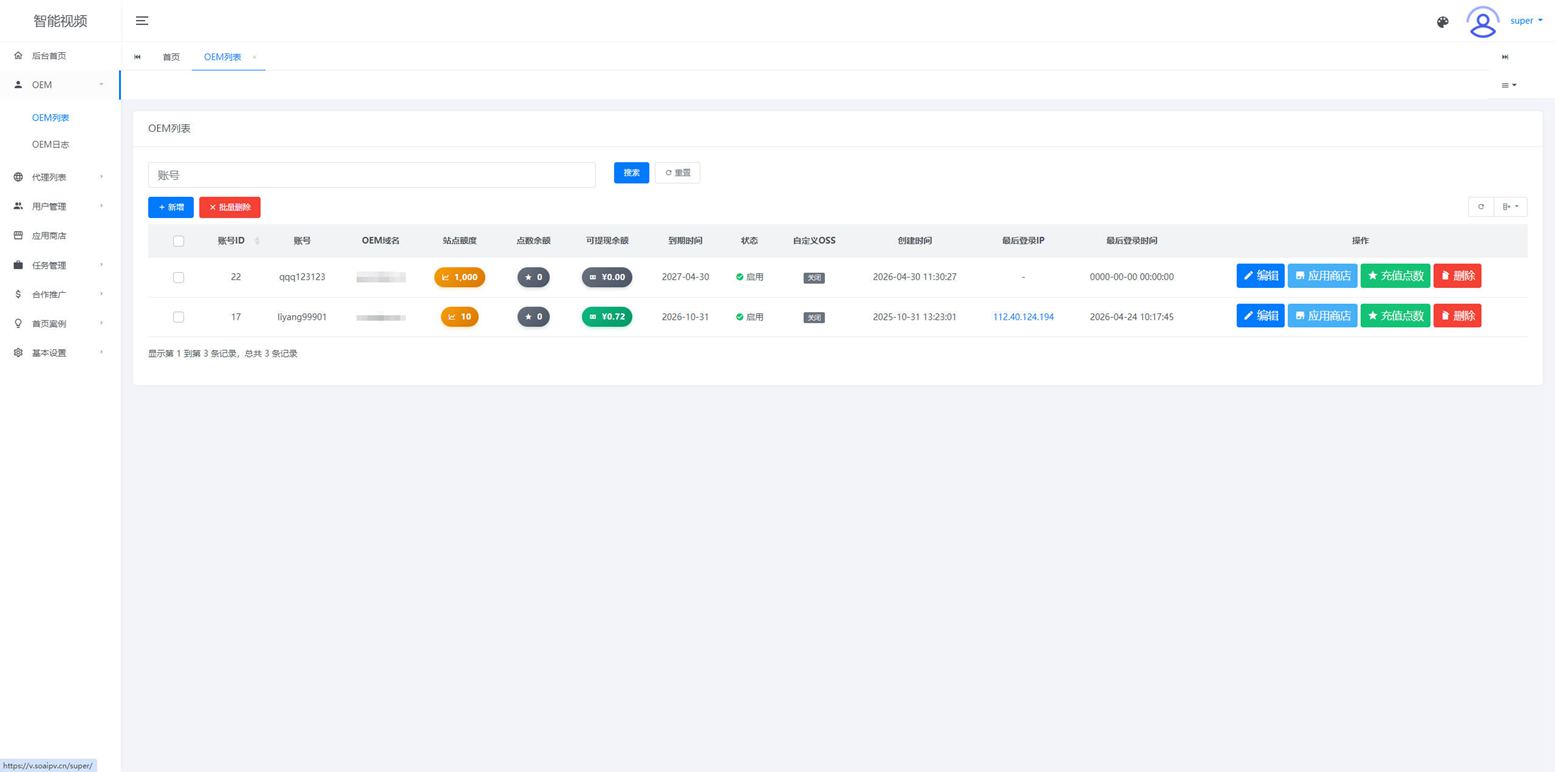Screen dimensions: 1555x772
Task: Switch to the 首页 tab
Action: [171, 57]
